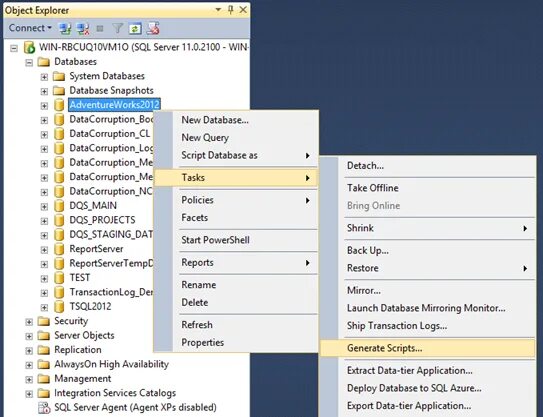The height and width of the screenshot is (417, 543).
Task: Click the Integration Services Catalogs folder icon
Action: coord(44,393)
